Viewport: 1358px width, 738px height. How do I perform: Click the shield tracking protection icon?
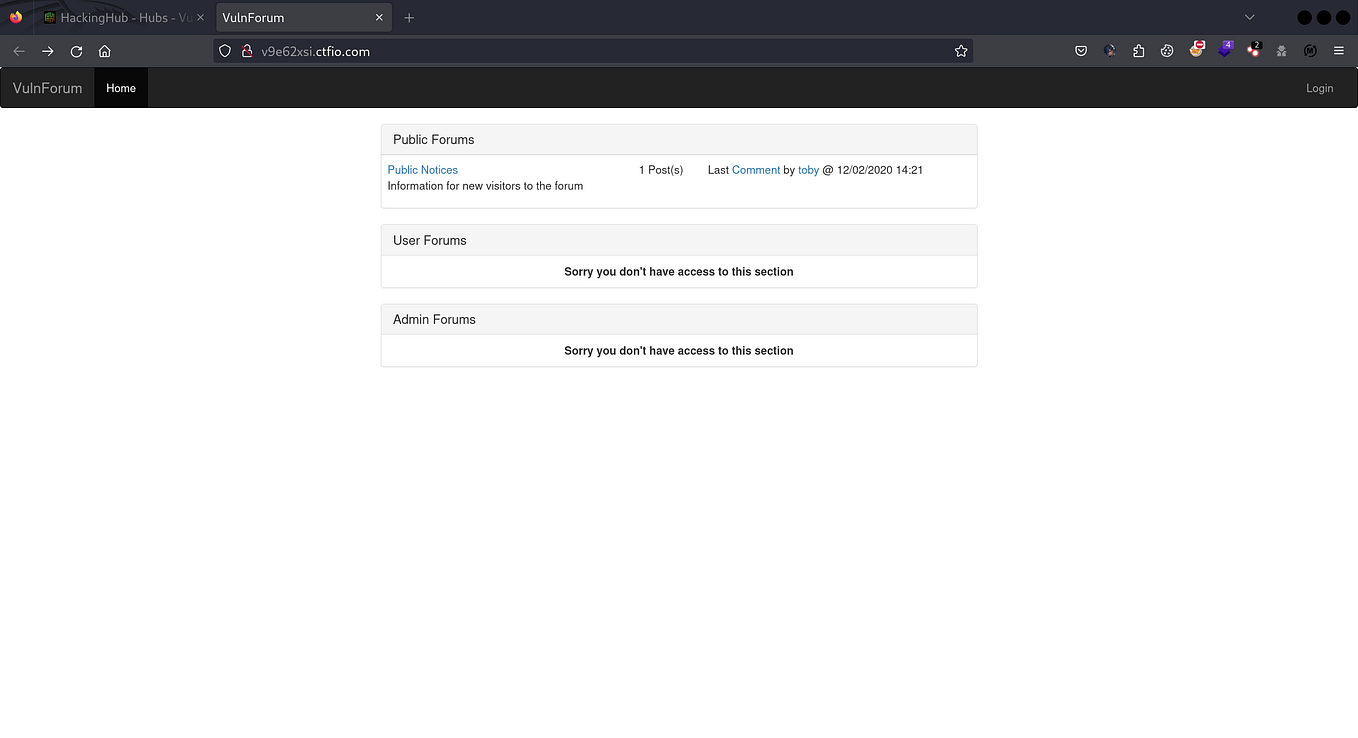[224, 50]
